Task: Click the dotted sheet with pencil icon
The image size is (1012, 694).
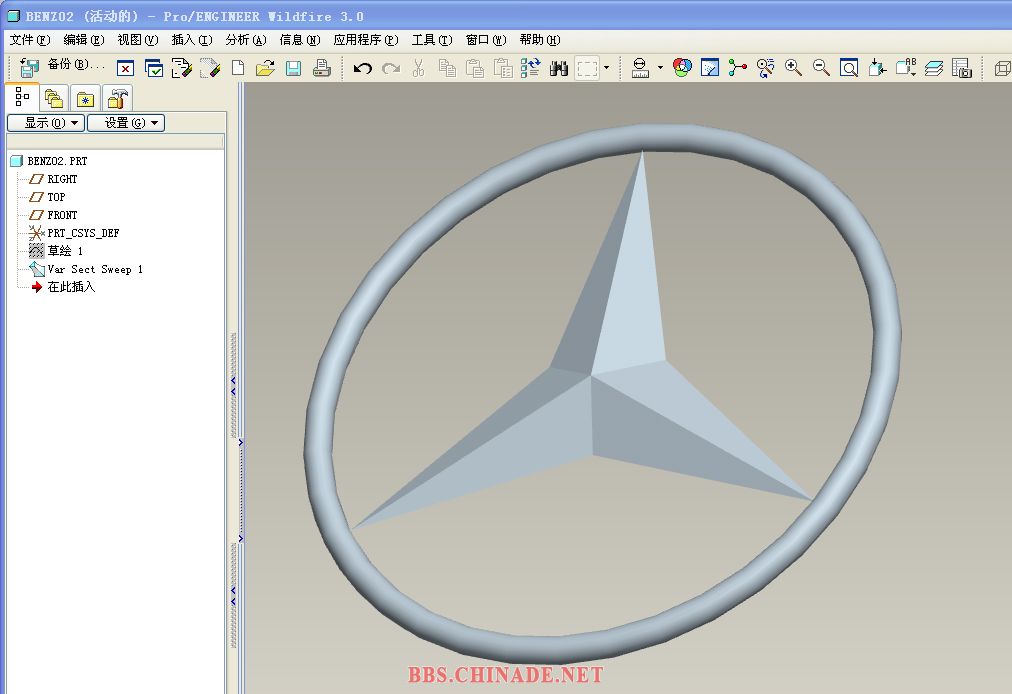Action: [x=210, y=68]
